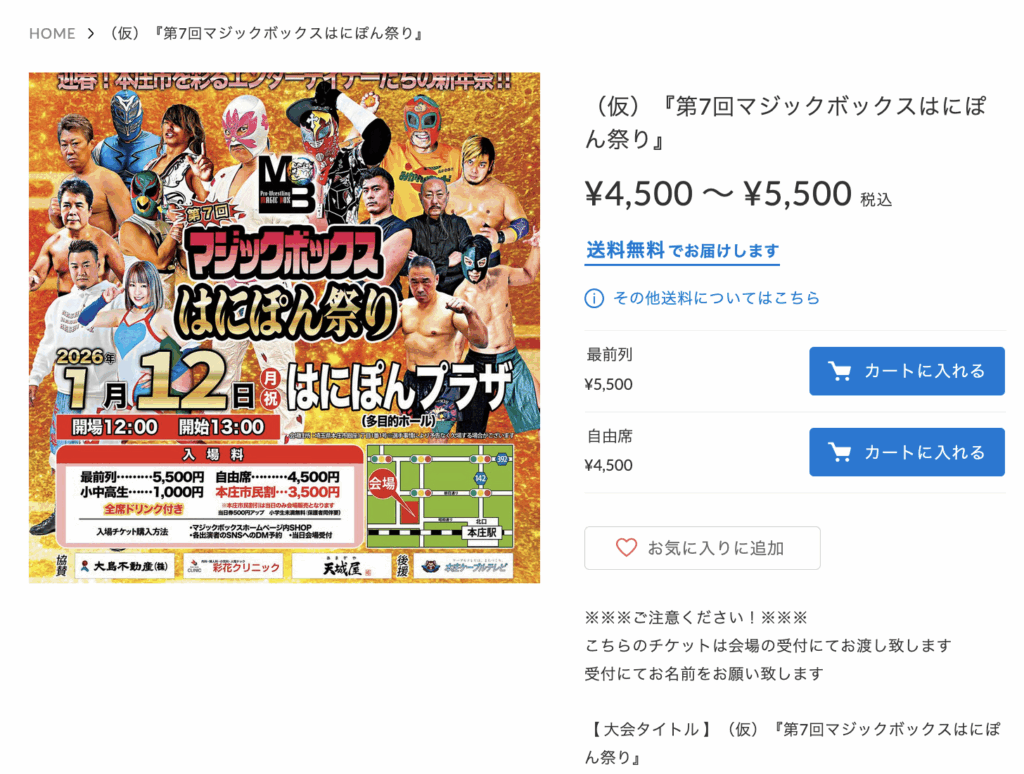
Task: Click the breadcrumb chevron after HOME
Action: (x=91, y=33)
